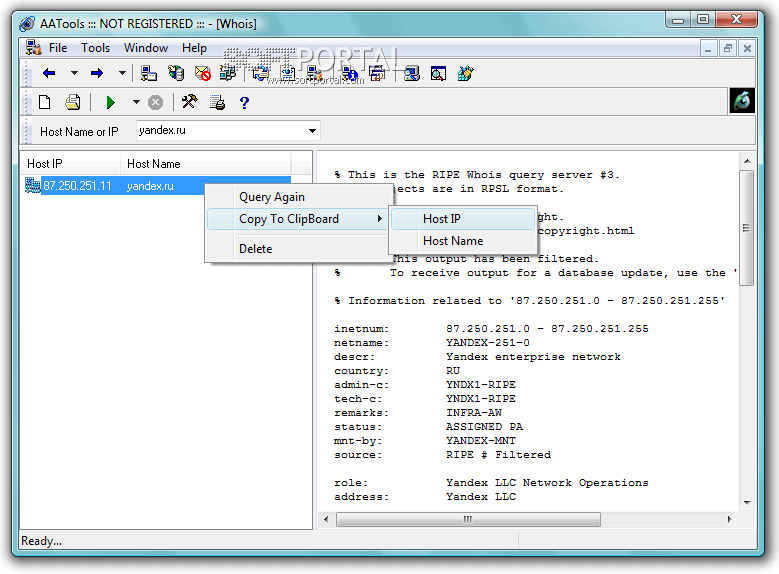Open help with blue question mark

(244, 102)
